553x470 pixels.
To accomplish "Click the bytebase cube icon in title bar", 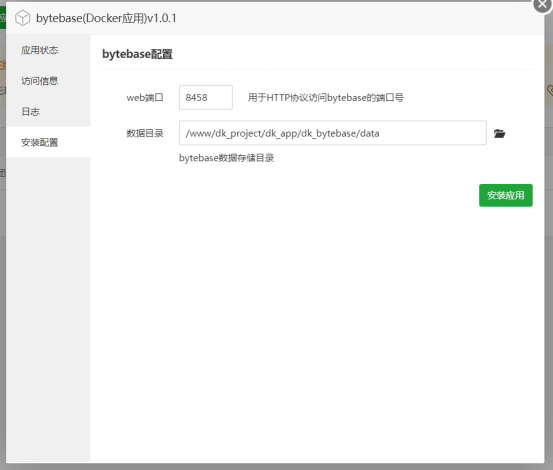I will (x=23, y=18).
